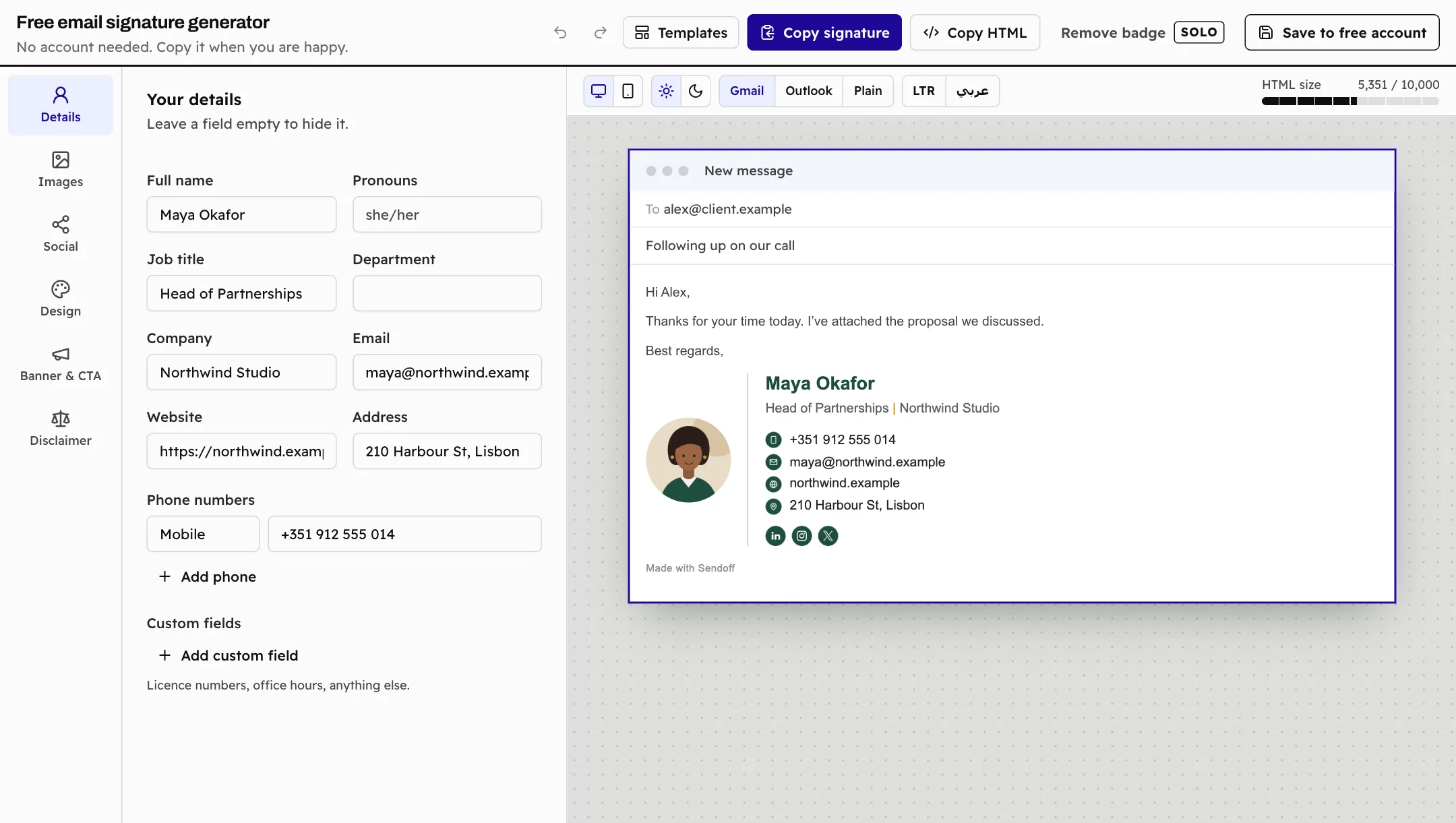Click +351 912 555 014 in signature
The height and width of the screenshot is (823, 1456).
click(x=843, y=439)
